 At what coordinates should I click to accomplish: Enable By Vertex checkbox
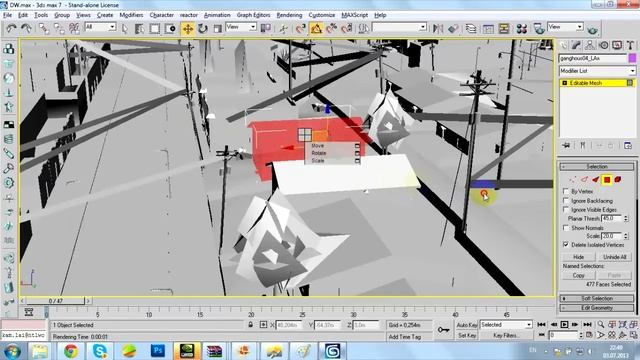566,191
